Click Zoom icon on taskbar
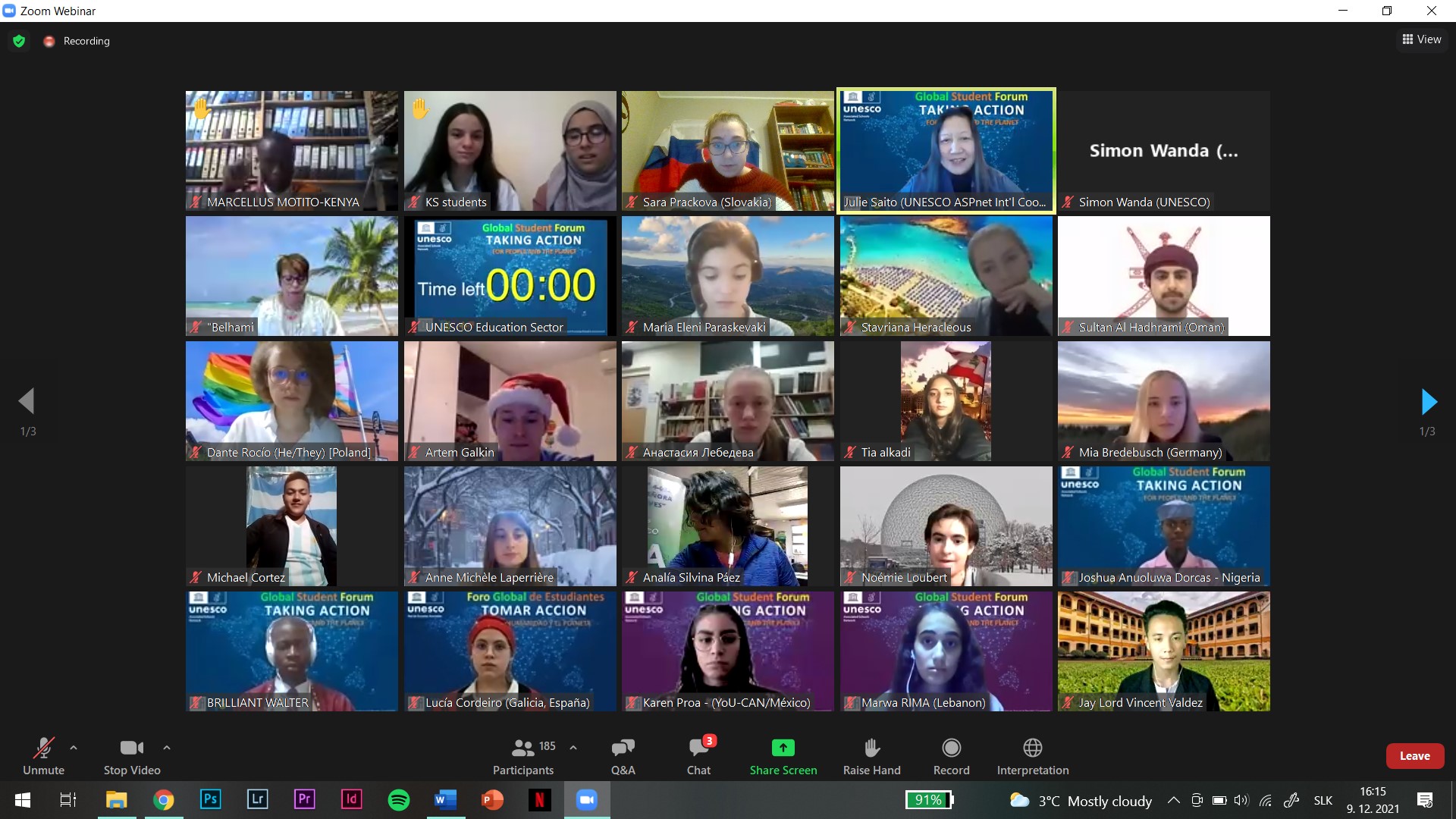Screen dimensions: 1456x819 (x=586, y=800)
